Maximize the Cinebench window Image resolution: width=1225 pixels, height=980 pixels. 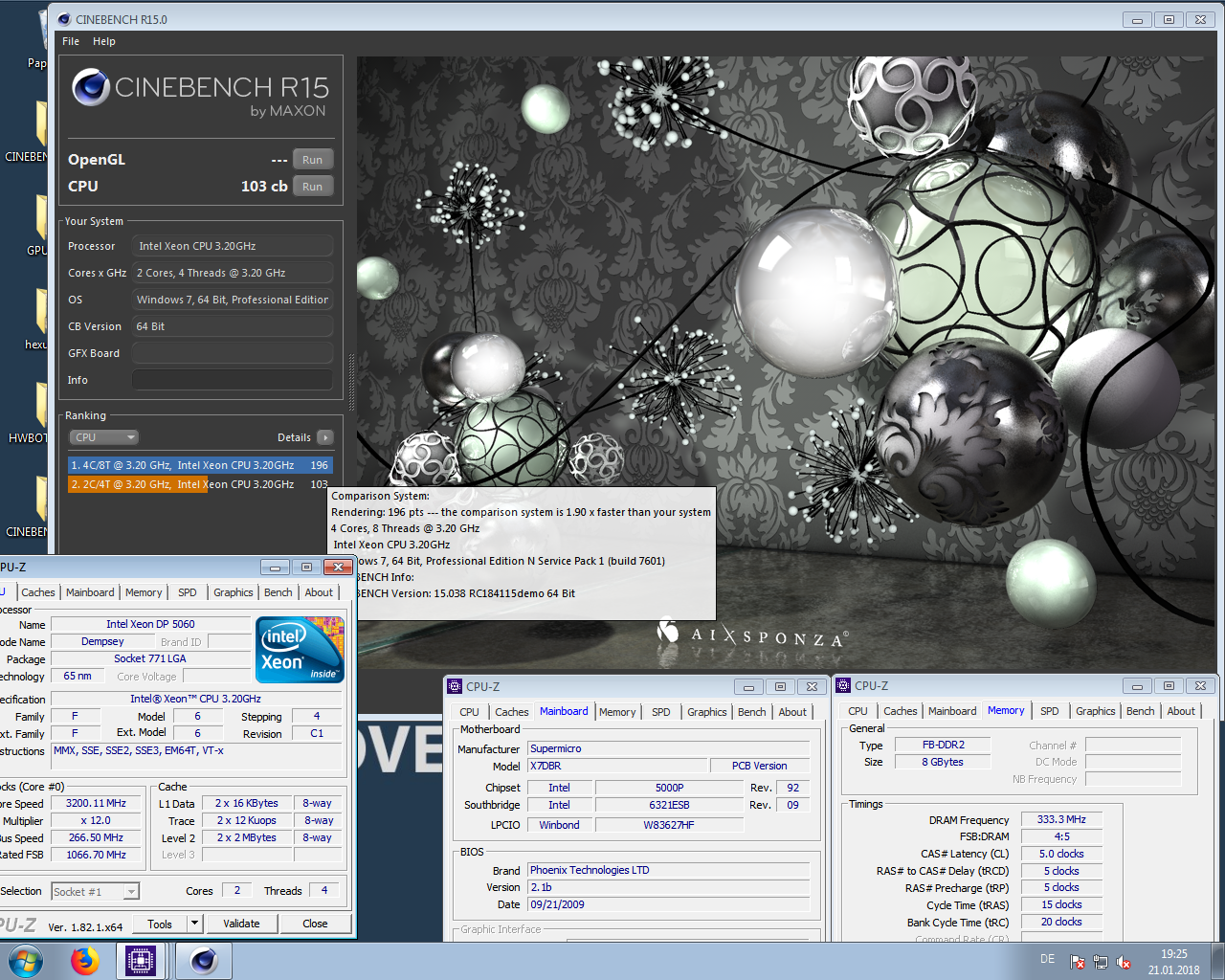click(x=1169, y=19)
